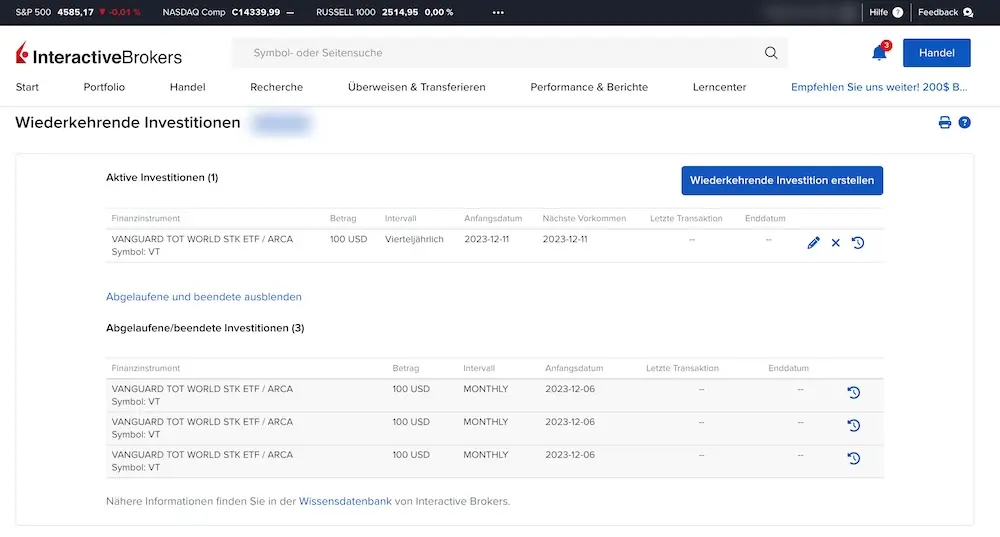View history of active Vierteljährlich investment
The image size is (1000, 537).
pos(858,243)
